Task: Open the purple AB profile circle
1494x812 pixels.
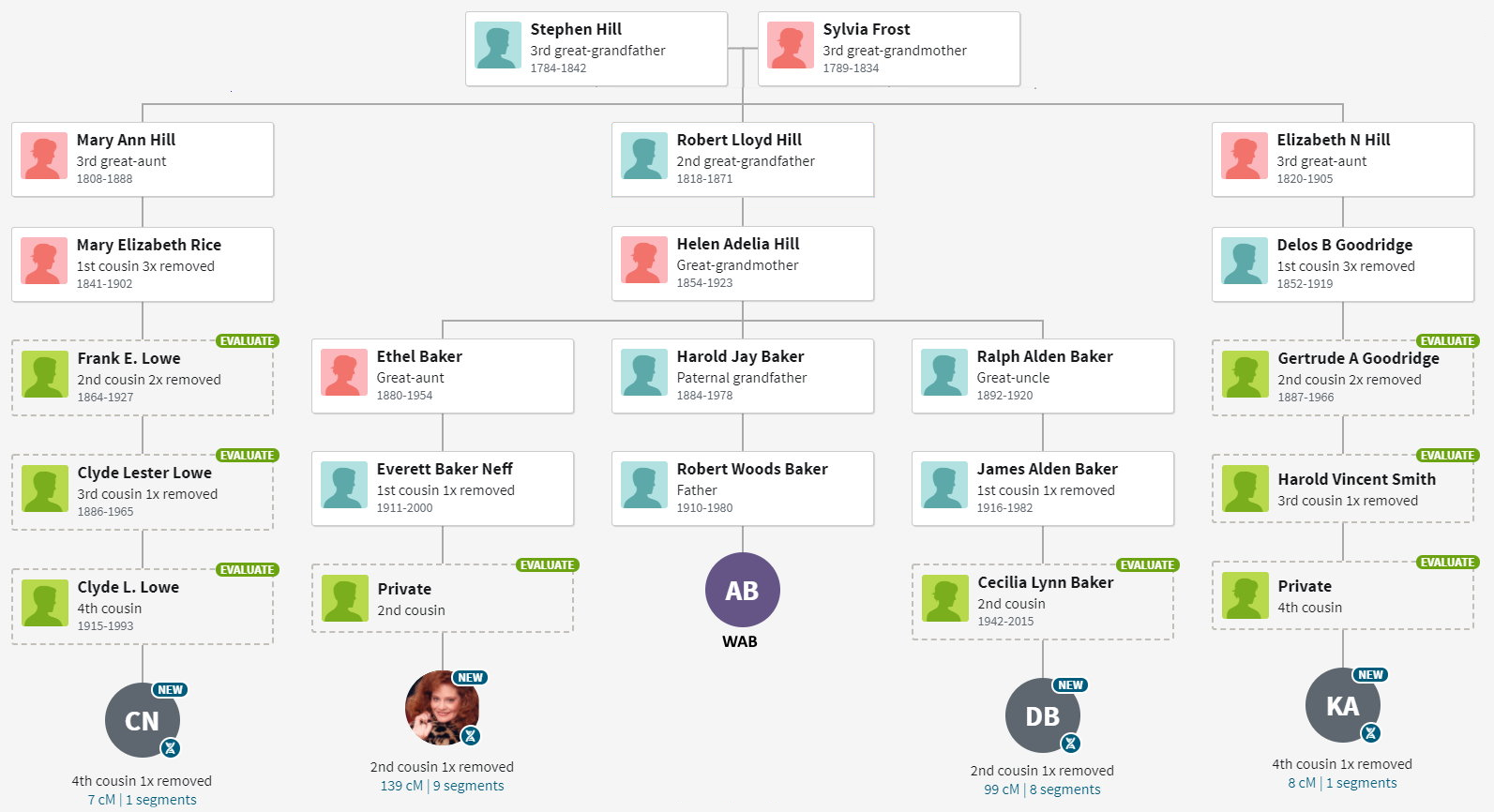Action: (x=743, y=590)
